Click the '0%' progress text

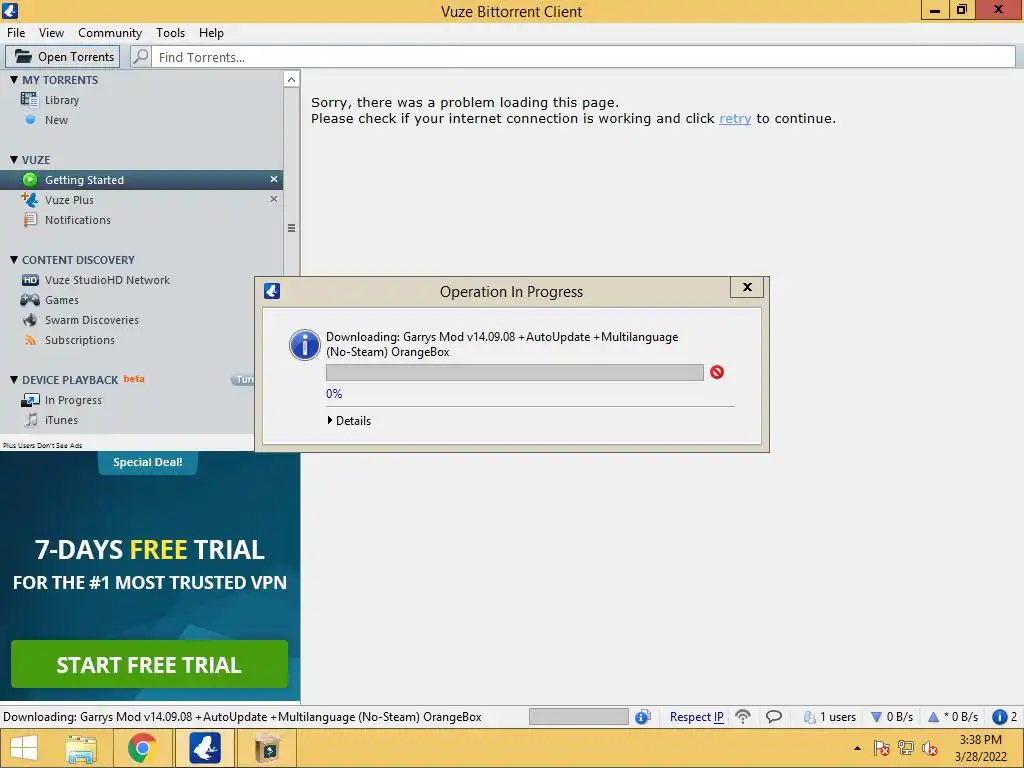pyautogui.click(x=334, y=394)
